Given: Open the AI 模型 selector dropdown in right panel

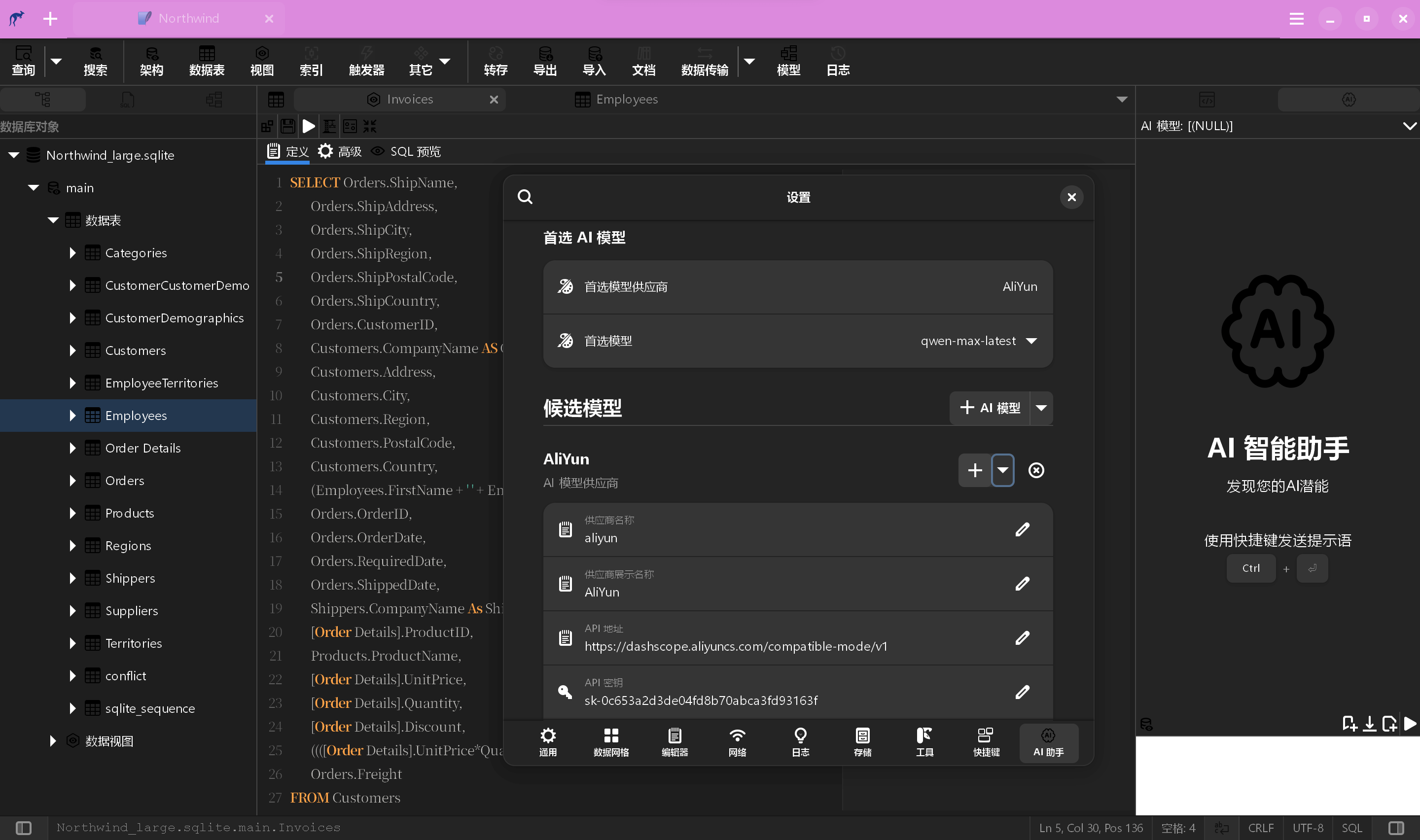Looking at the screenshot, I should click(x=1409, y=126).
